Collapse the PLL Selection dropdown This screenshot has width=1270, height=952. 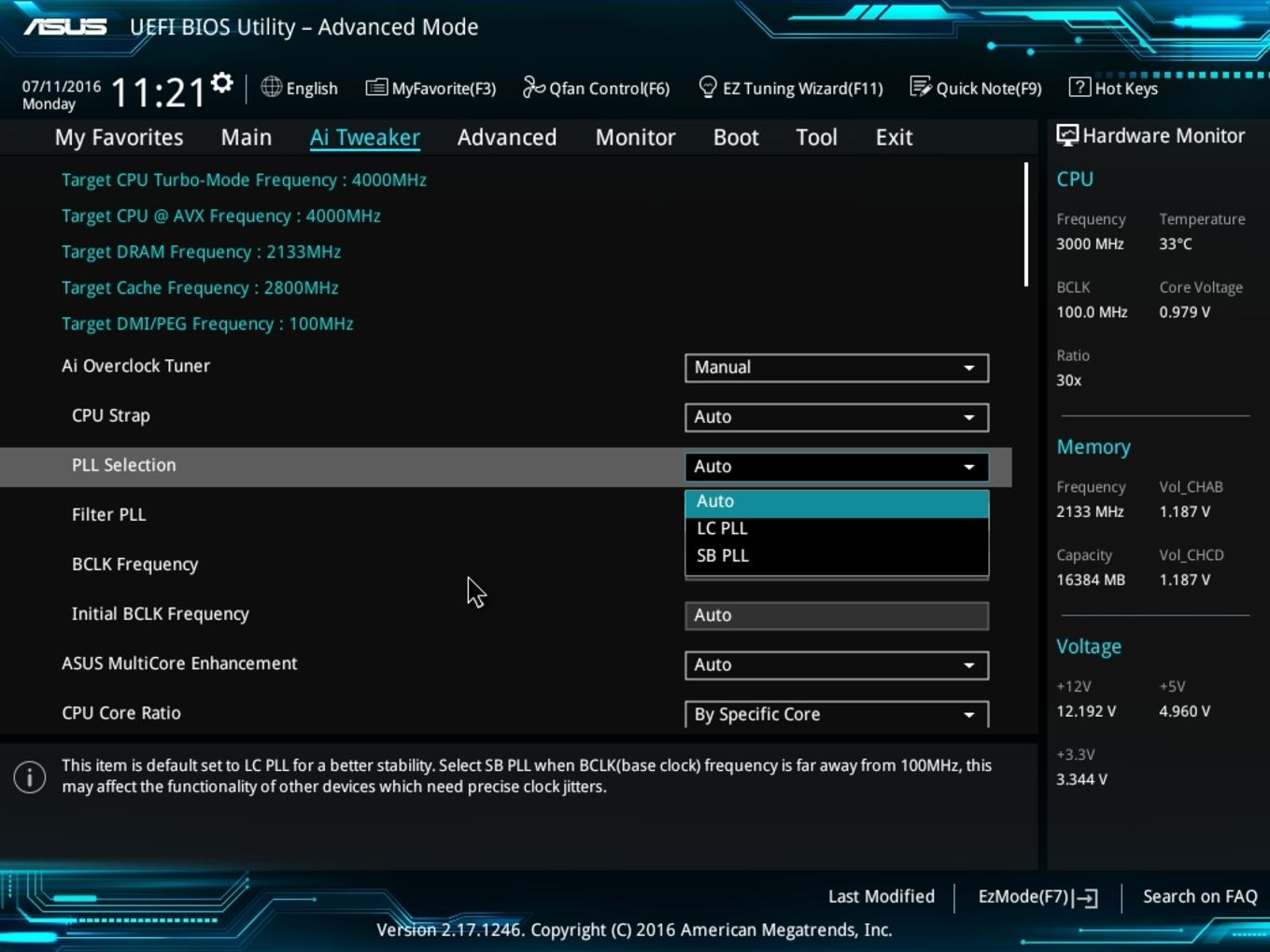[837, 467]
